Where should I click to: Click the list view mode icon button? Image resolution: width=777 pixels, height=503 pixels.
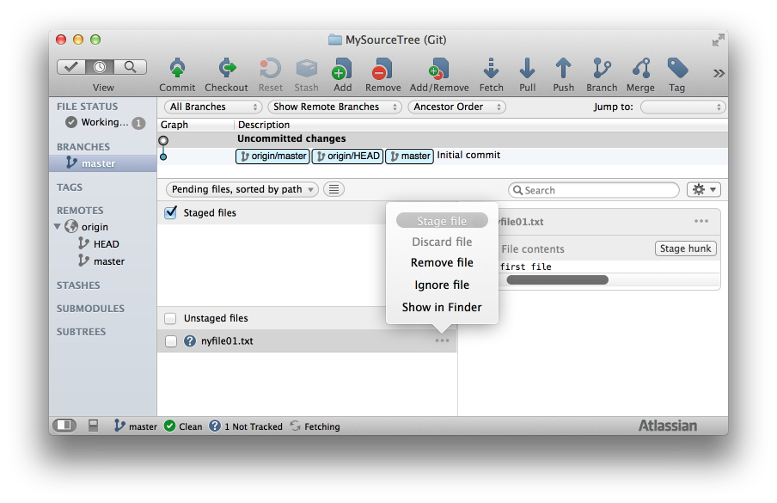(334, 189)
